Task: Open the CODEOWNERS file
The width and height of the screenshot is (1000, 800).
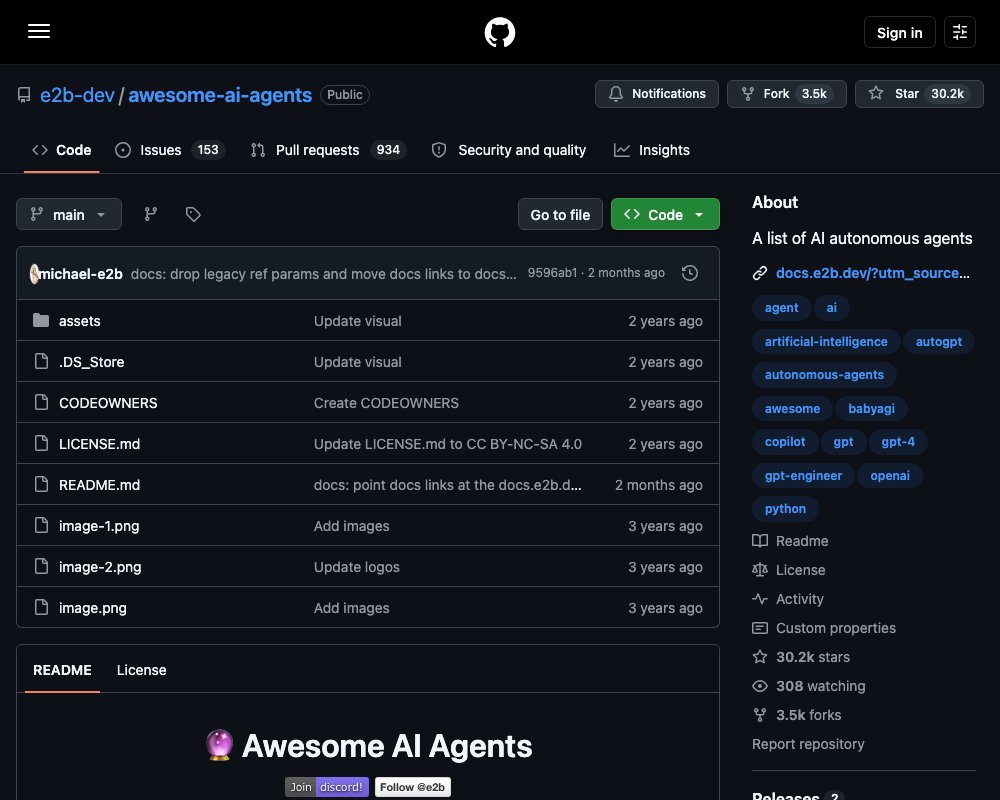Action: pyautogui.click(x=108, y=403)
